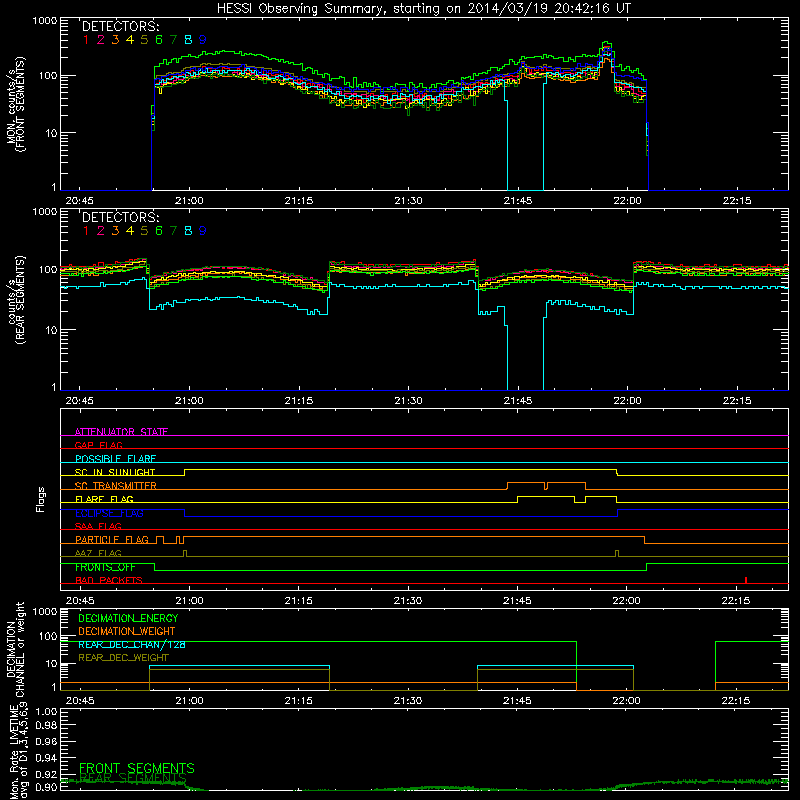The image size is (800, 800).
Task: Click the MON. counts/s (FRONT SEGMENTS) axis title
Action: pos(15,104)
